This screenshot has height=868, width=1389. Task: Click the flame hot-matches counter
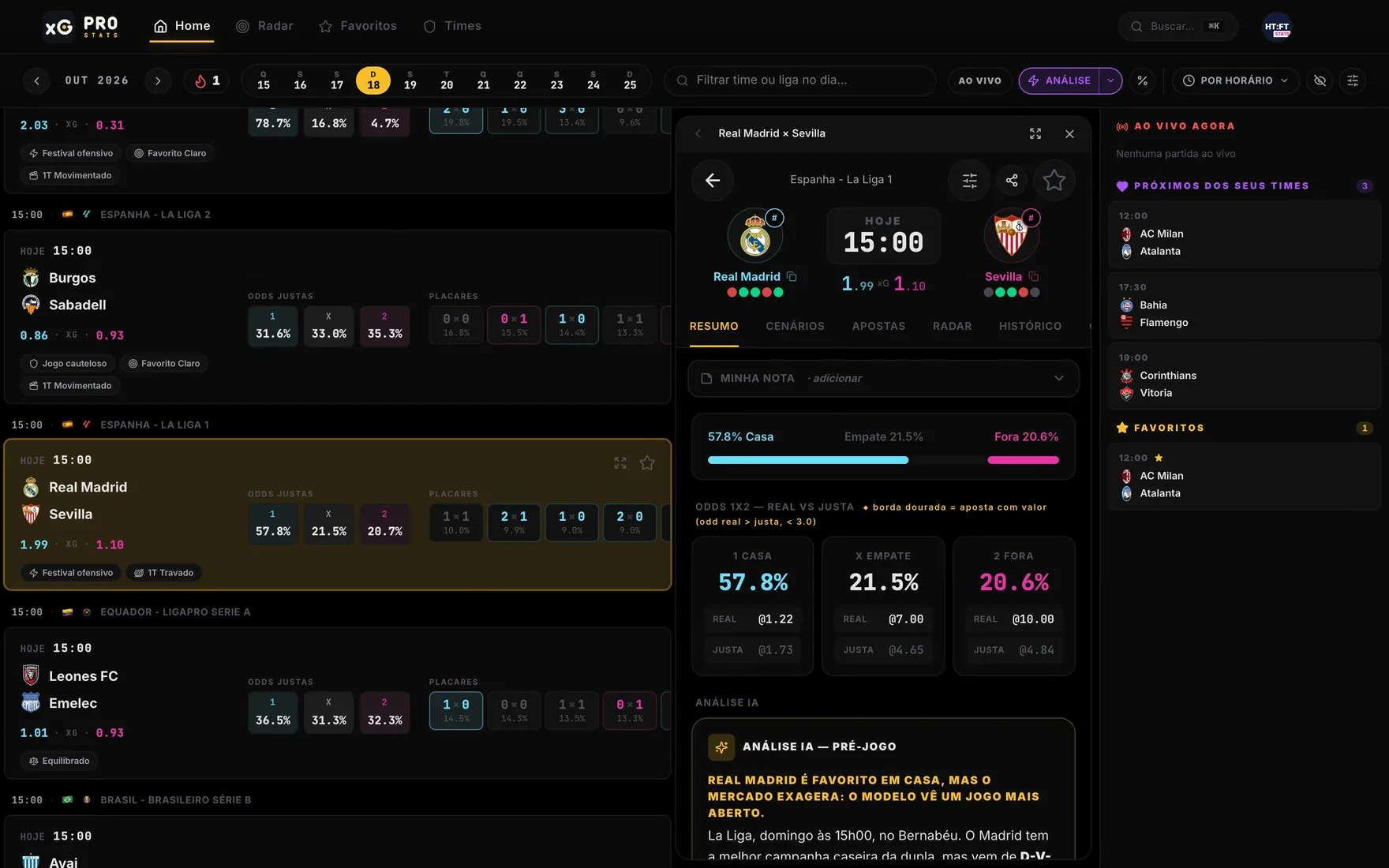coord(207,80)
